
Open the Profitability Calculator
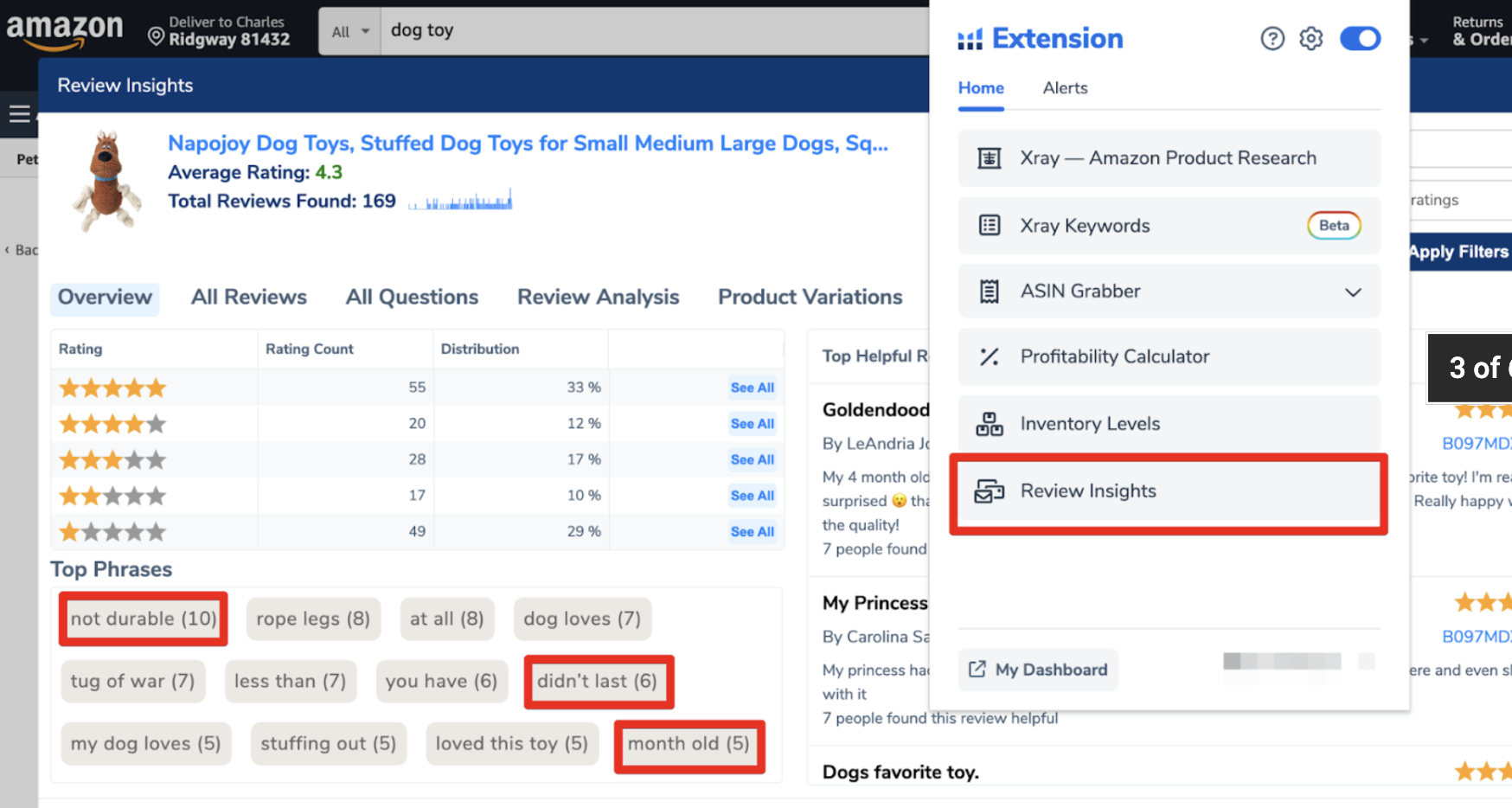1169,356
